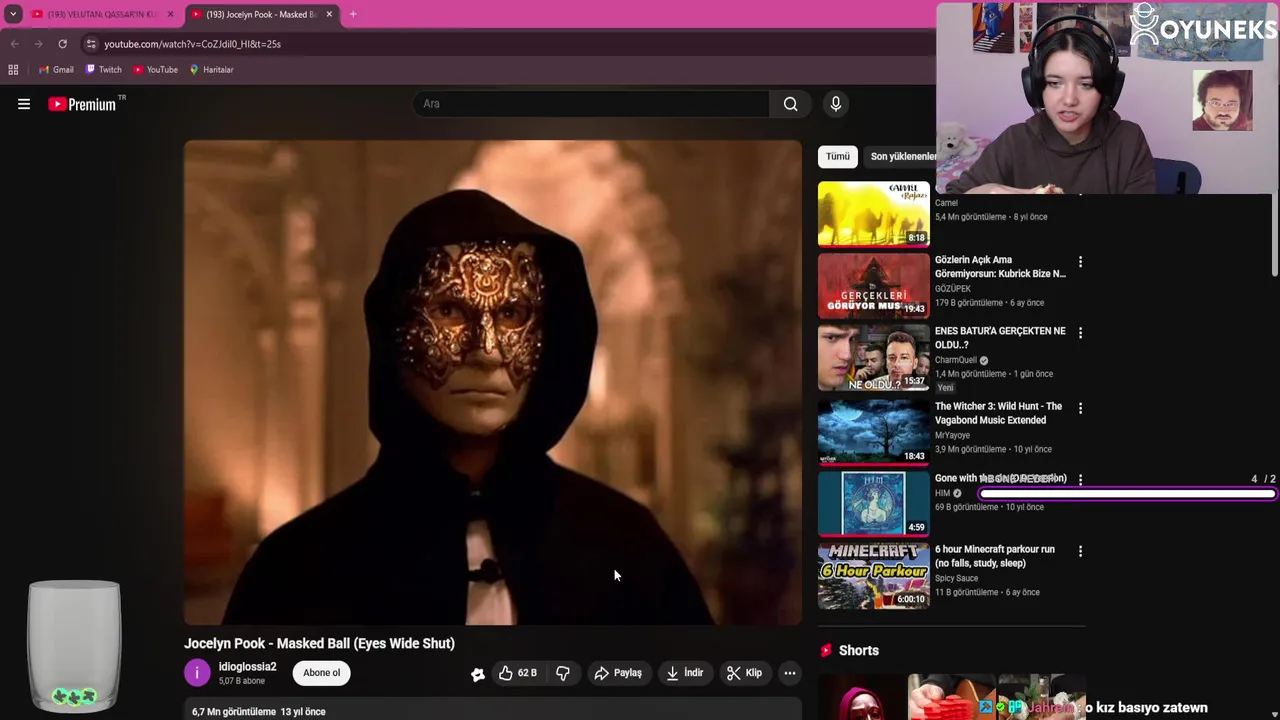The width and height of the screenshot is (1280, 720).
Task: Open options menu for Gözlerin Açık Ama video
Action: [x=1080, y=262]
